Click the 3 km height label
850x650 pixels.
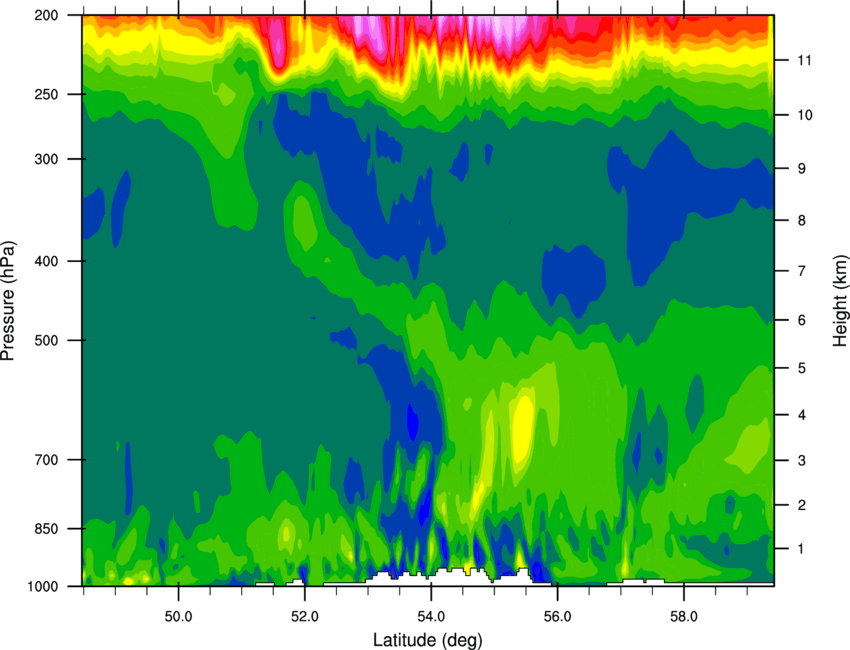point(802,460)
